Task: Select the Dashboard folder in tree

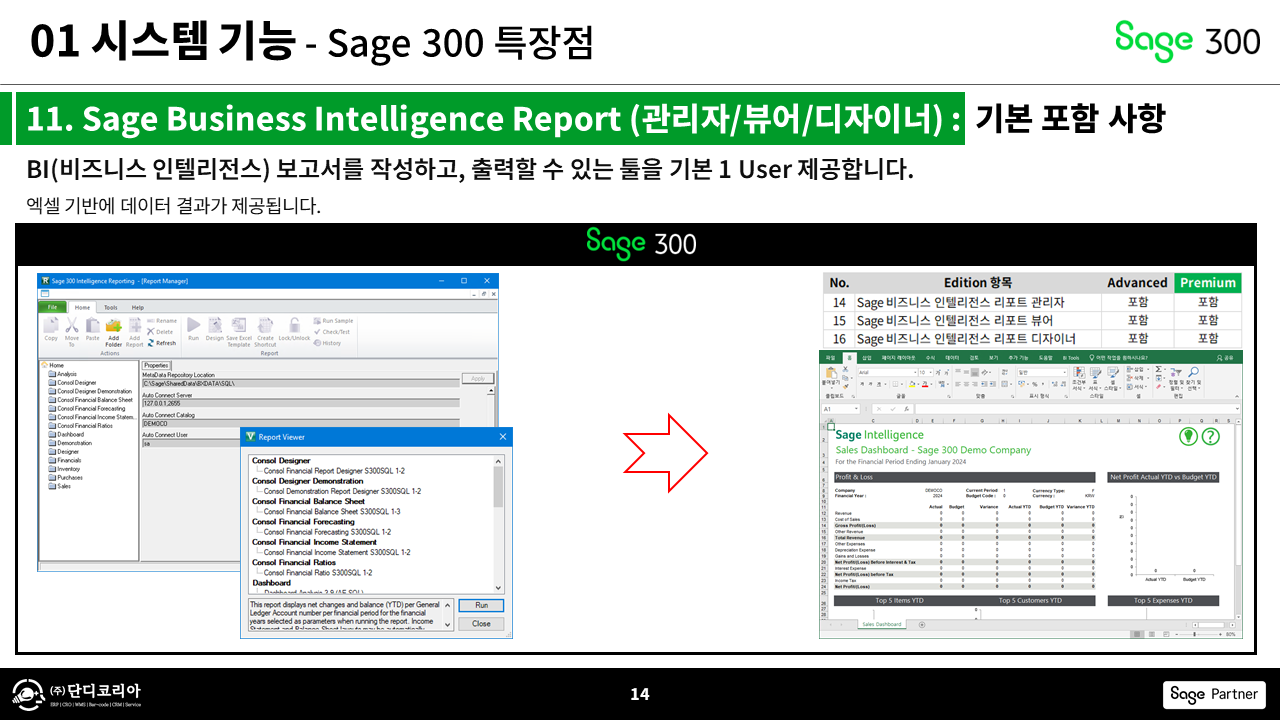Action: point(67,435)
